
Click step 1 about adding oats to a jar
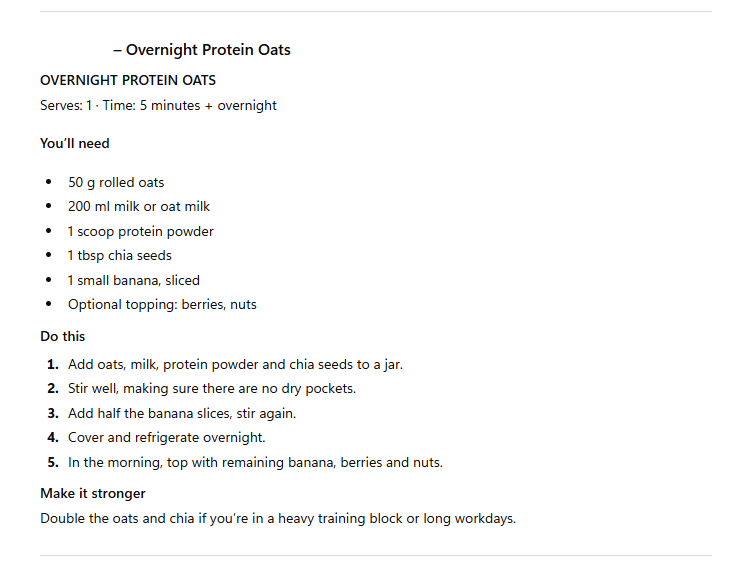(235, 364)
